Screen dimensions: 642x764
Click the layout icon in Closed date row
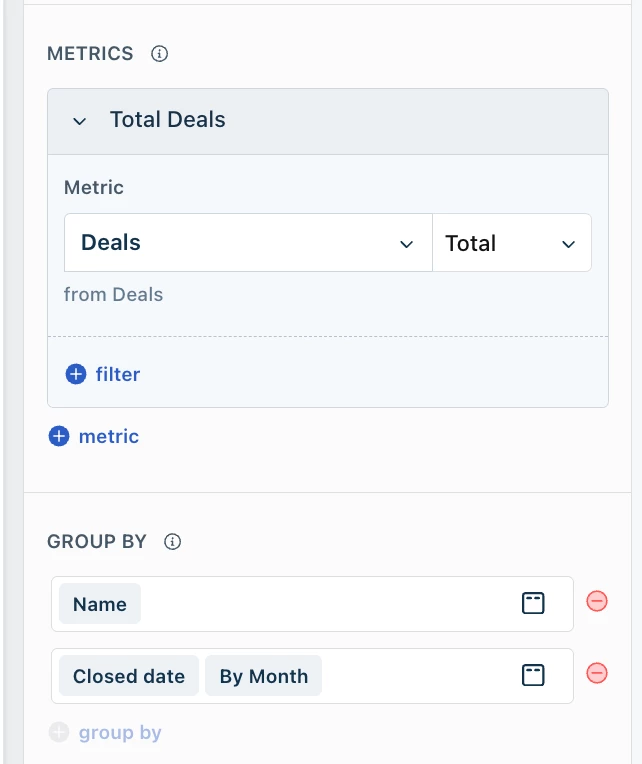tap(533, 675)
